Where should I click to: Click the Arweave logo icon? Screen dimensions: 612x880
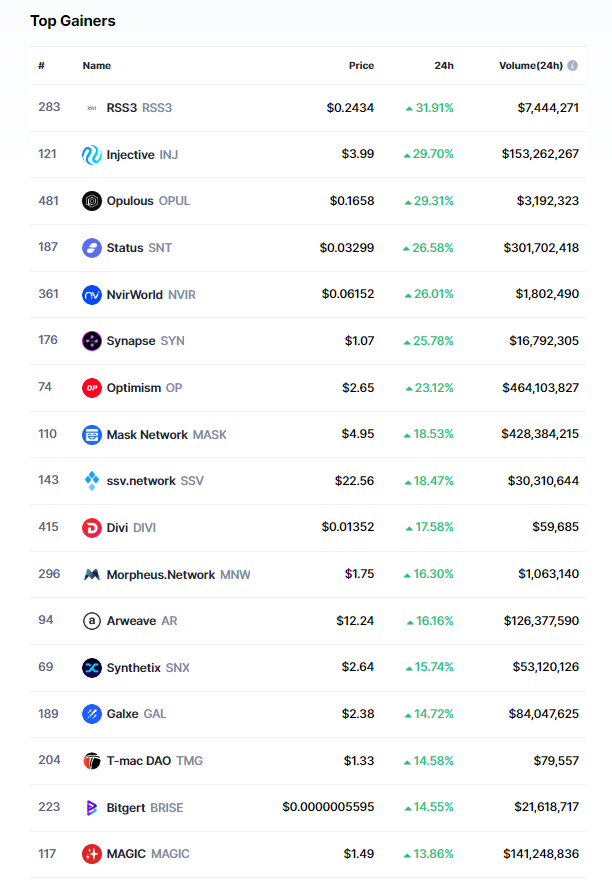point(92,621)
